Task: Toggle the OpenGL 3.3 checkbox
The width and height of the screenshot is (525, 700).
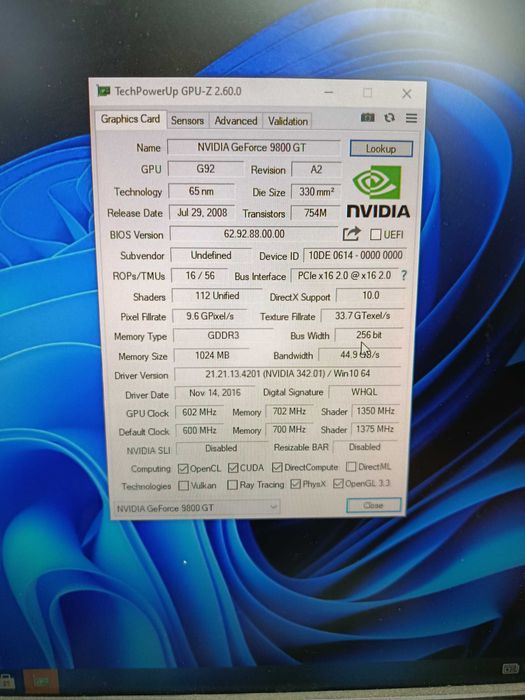Action: coord(338,483)
